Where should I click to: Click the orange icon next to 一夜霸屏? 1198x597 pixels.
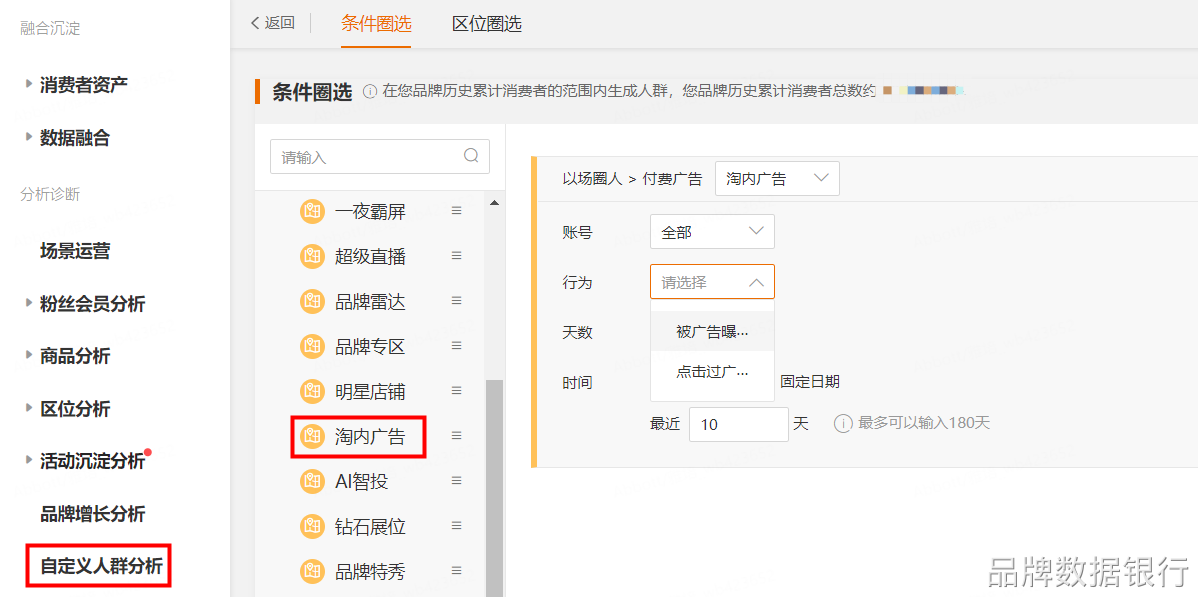click(312, 211)
